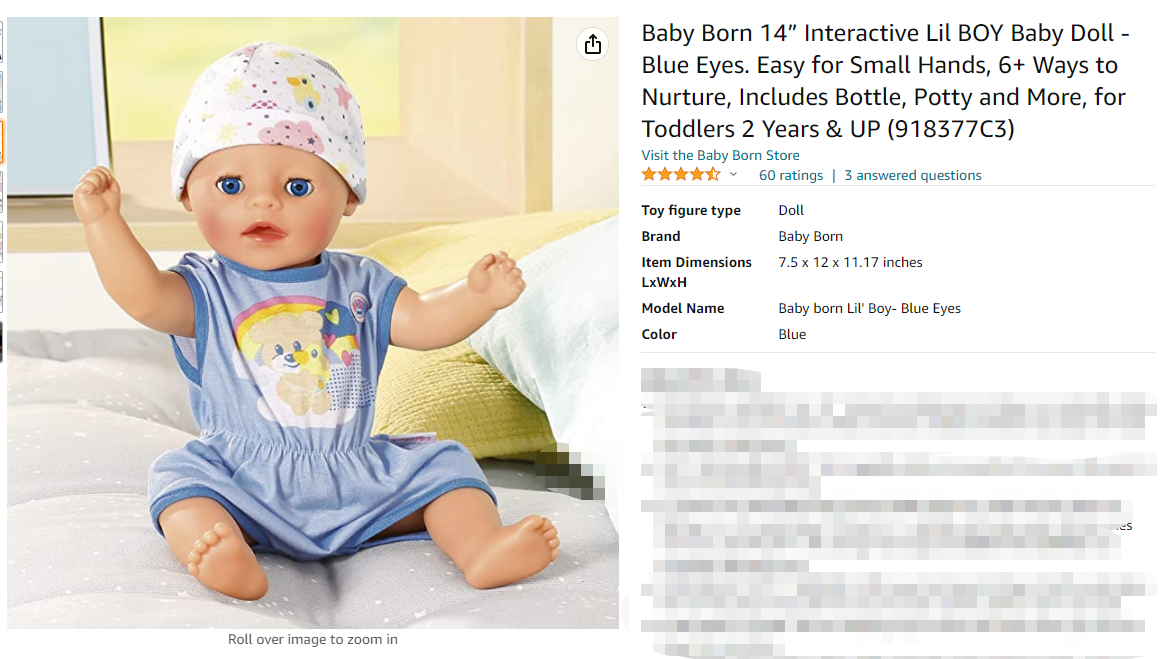Select the sixth product thumbnail in the strip
The height and width of the screenshot is (659, 1172).
(1, 291)
